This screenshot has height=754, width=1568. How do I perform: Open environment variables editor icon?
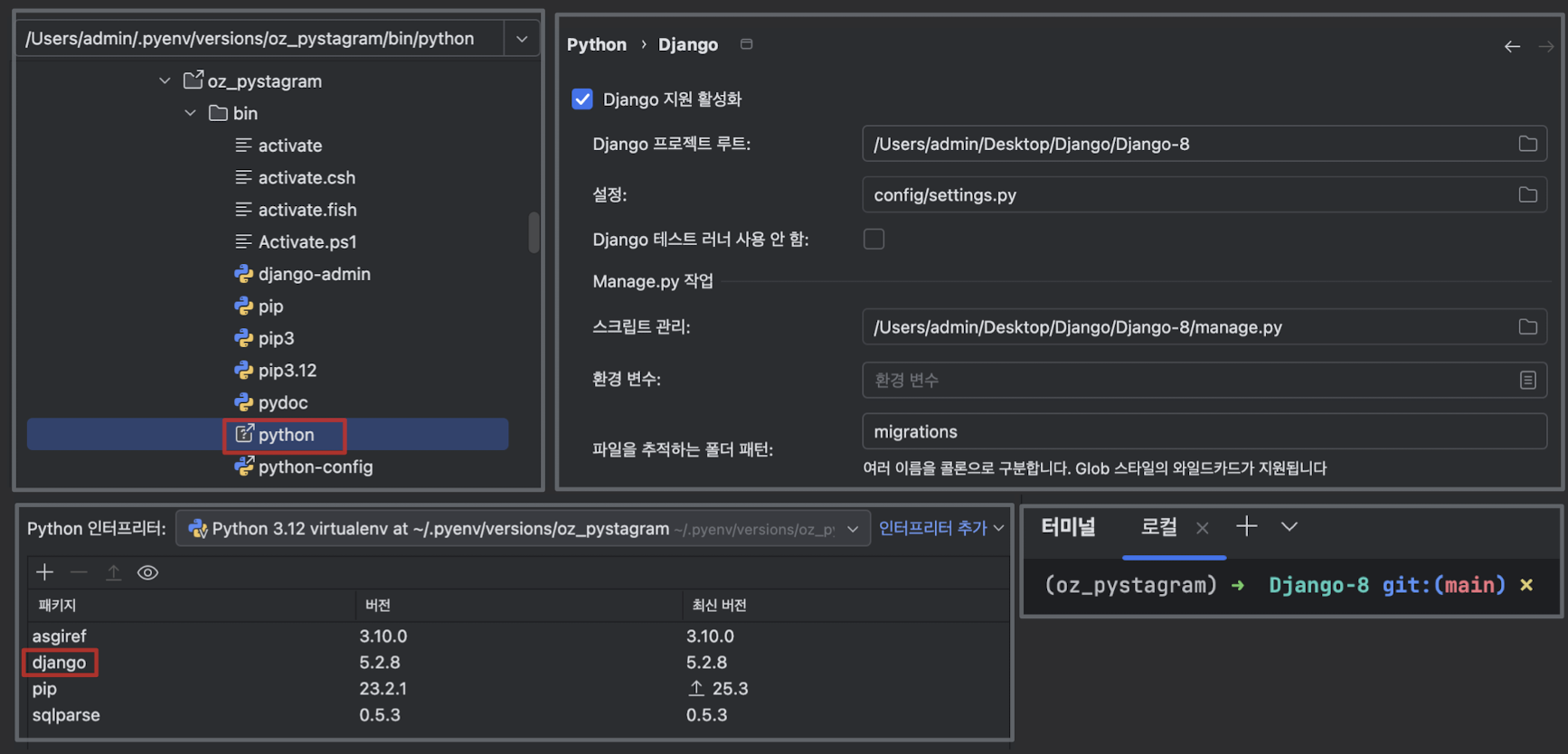[x=1527, y=380]
